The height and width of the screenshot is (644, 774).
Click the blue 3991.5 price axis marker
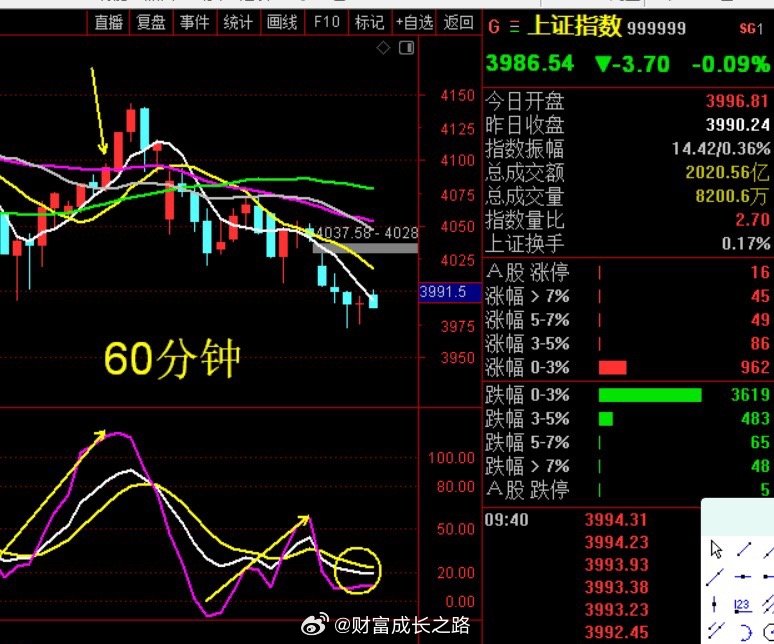(449, 292)
